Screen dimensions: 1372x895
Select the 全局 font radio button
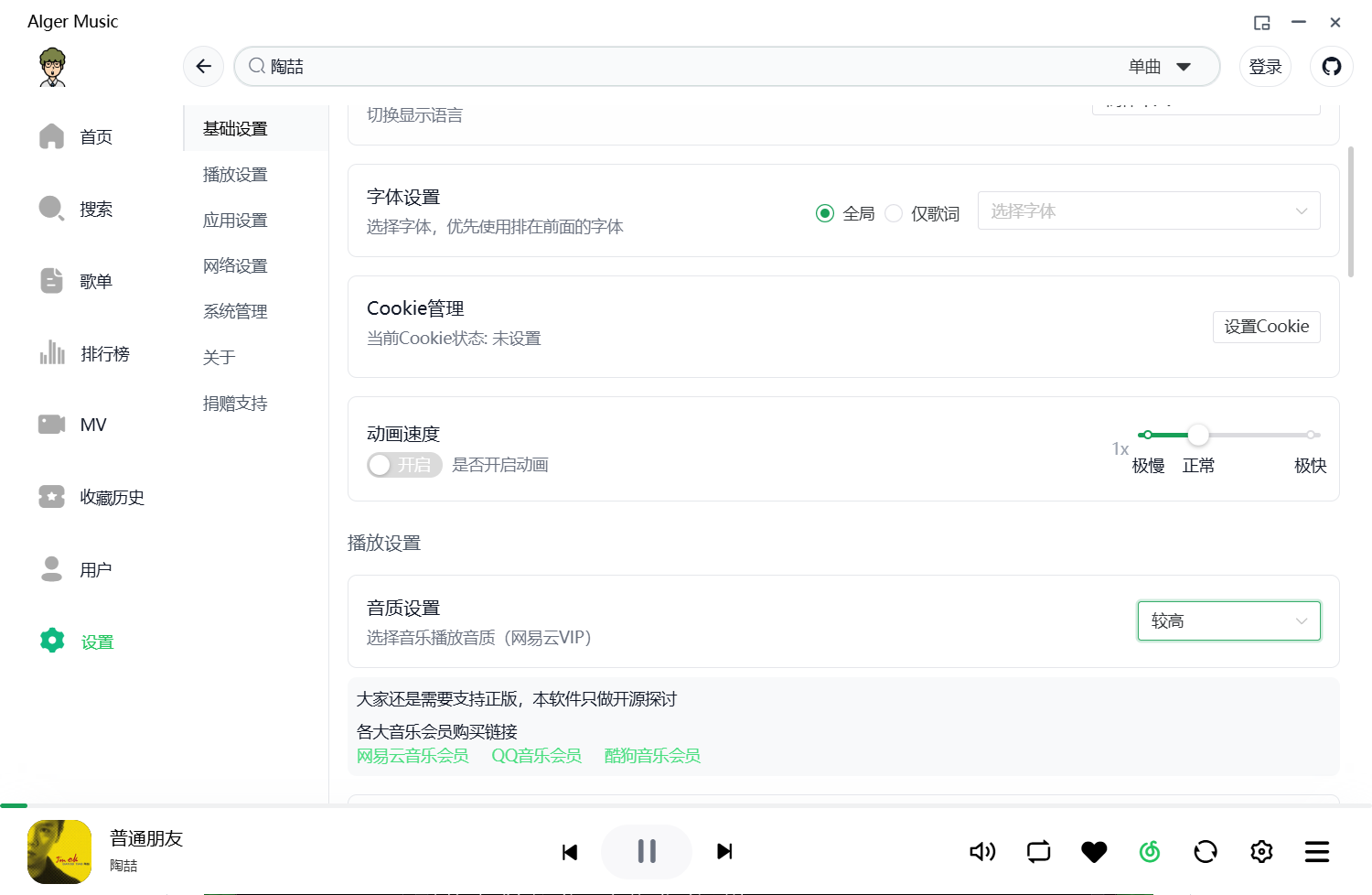(825, 213)
